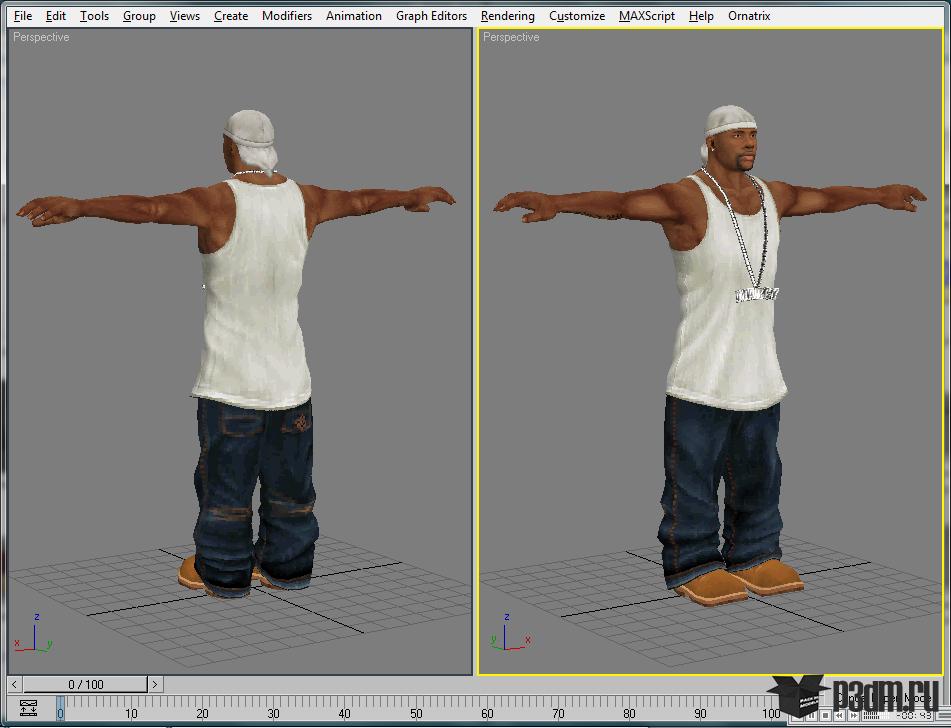Click the necklace pendant on the front-view model
951x728 pixels.
pos(757,295)
